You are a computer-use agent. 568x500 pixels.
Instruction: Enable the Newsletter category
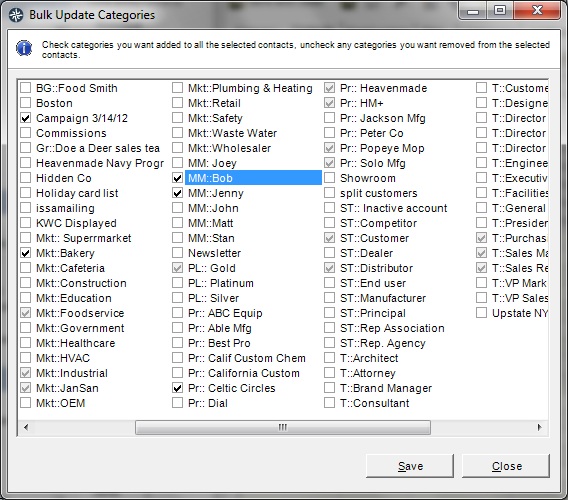(x=178, y=253)
